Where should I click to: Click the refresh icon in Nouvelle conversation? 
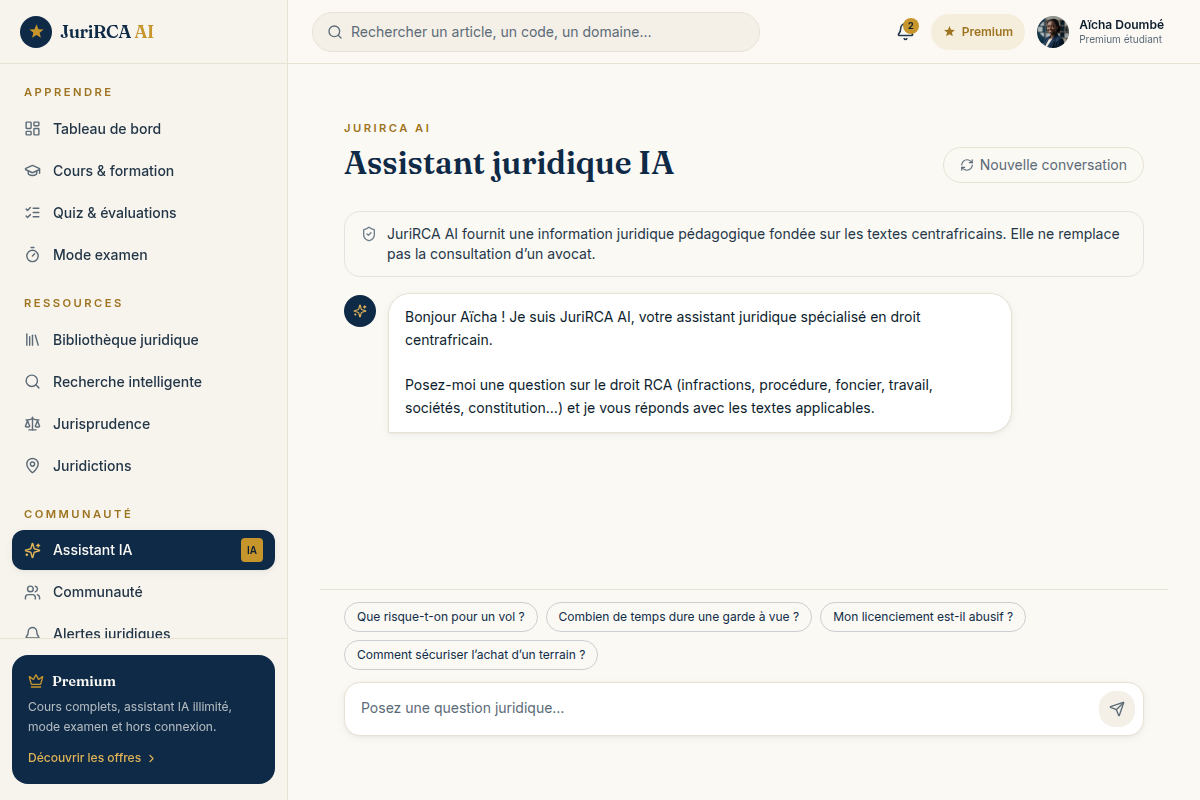tap(967, 165)
